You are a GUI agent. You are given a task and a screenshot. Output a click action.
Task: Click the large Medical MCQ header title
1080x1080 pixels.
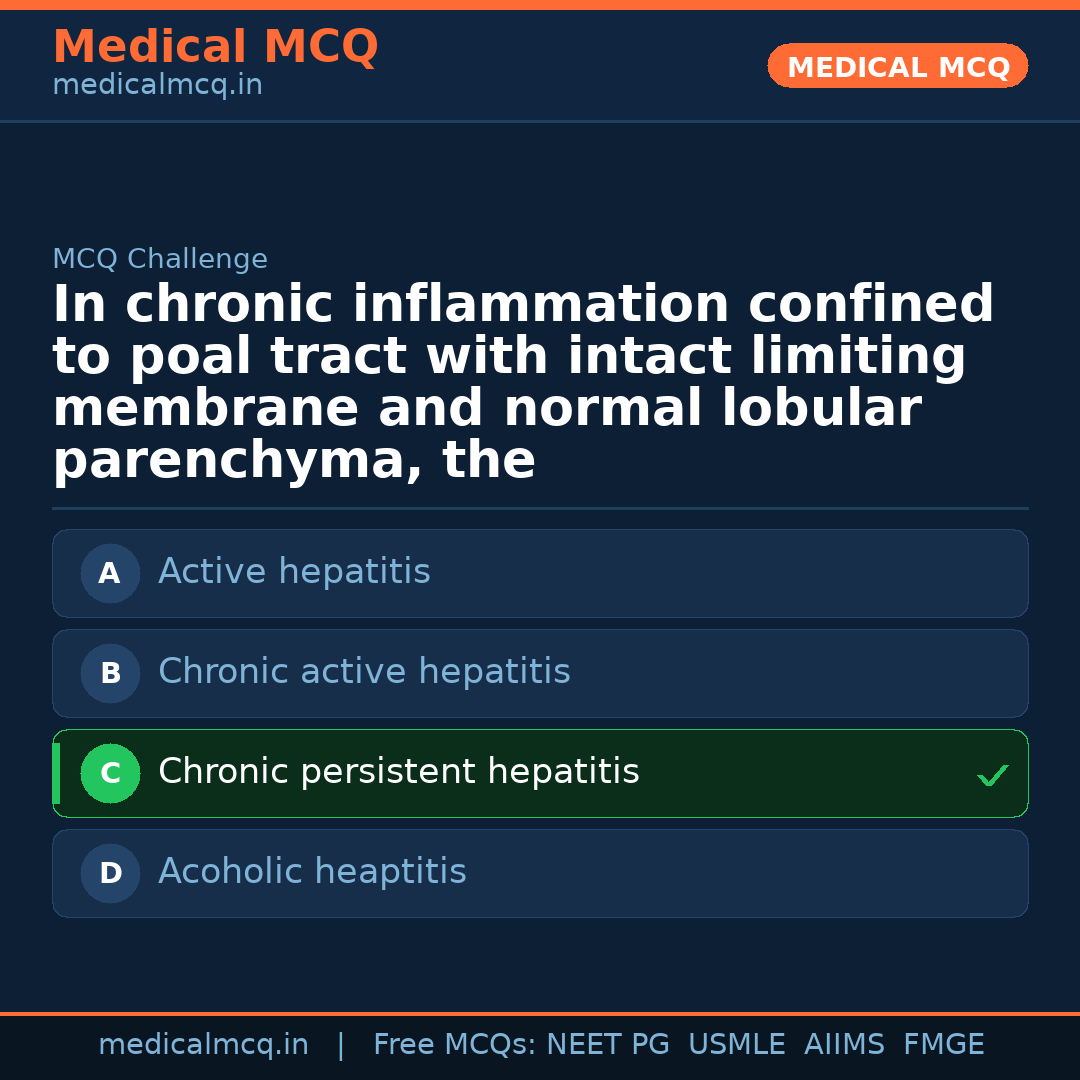tap(215, 47)
